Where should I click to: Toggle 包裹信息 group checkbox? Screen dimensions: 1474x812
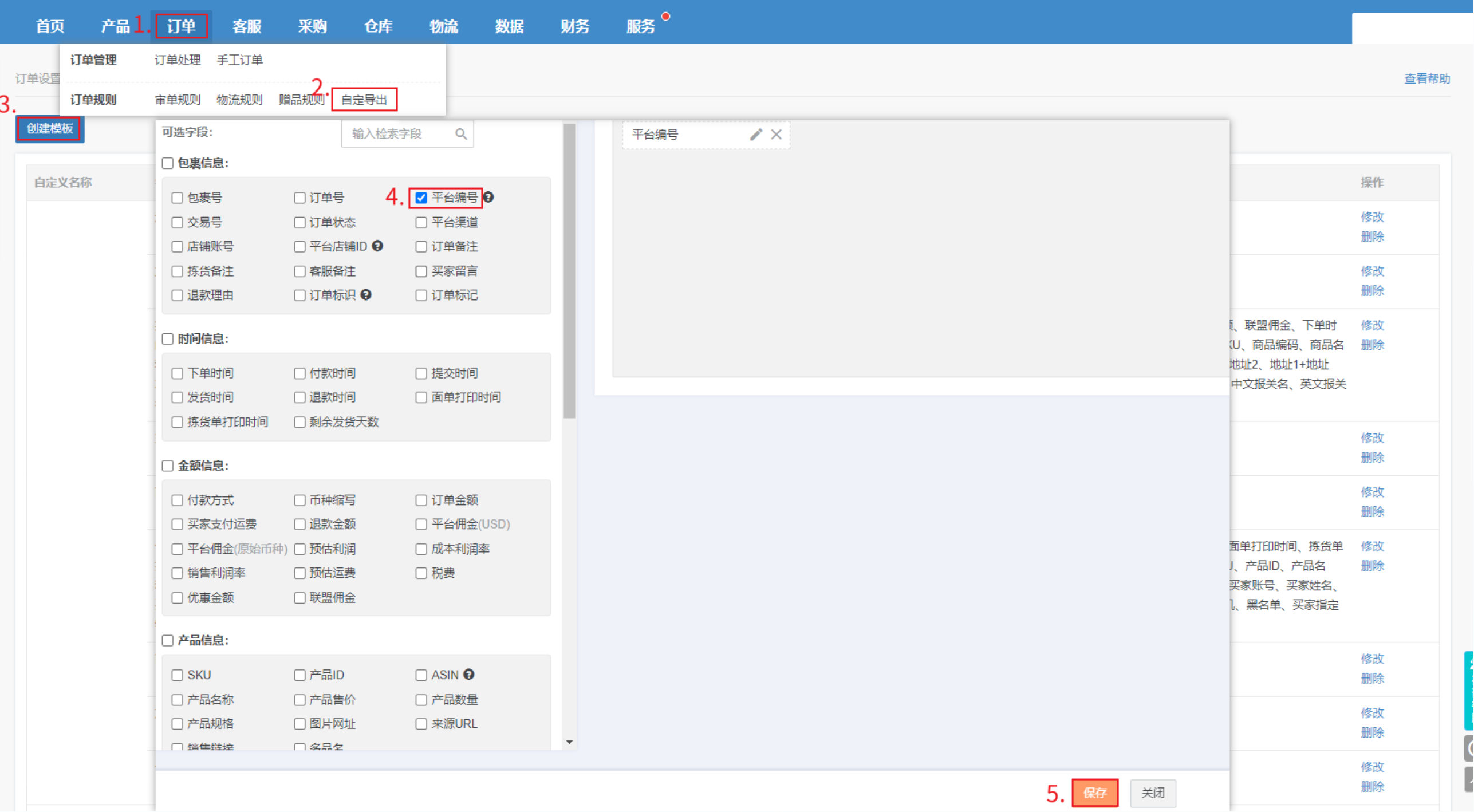168,163
